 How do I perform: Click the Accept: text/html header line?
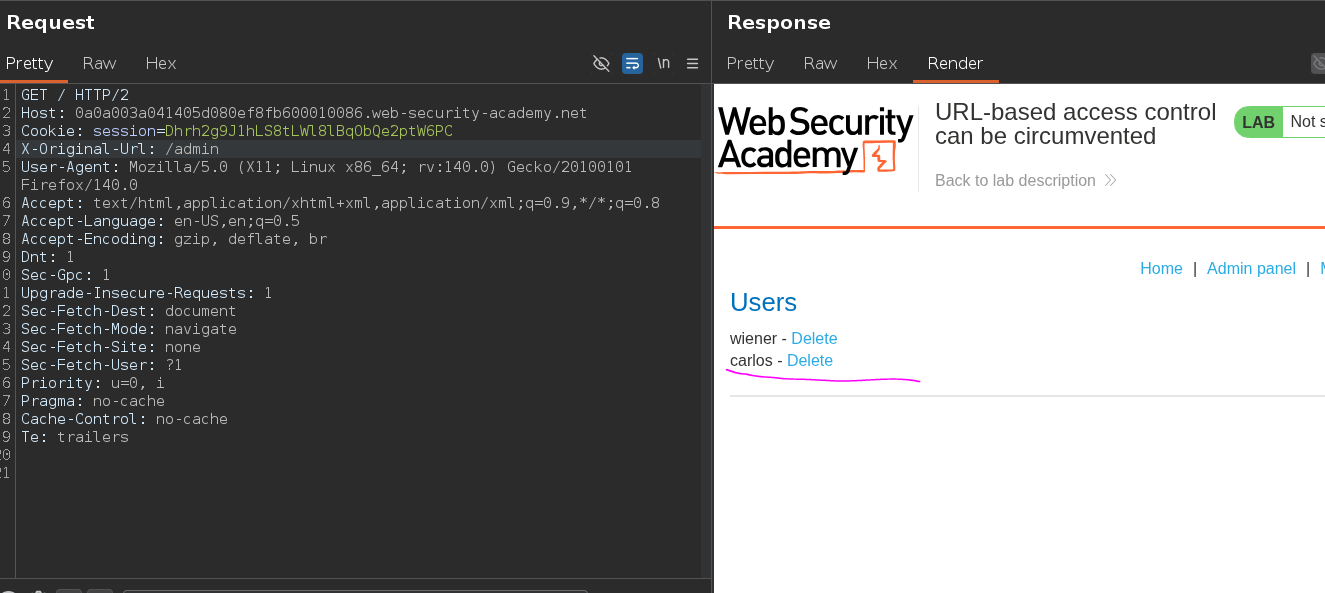tap(340, 203)
